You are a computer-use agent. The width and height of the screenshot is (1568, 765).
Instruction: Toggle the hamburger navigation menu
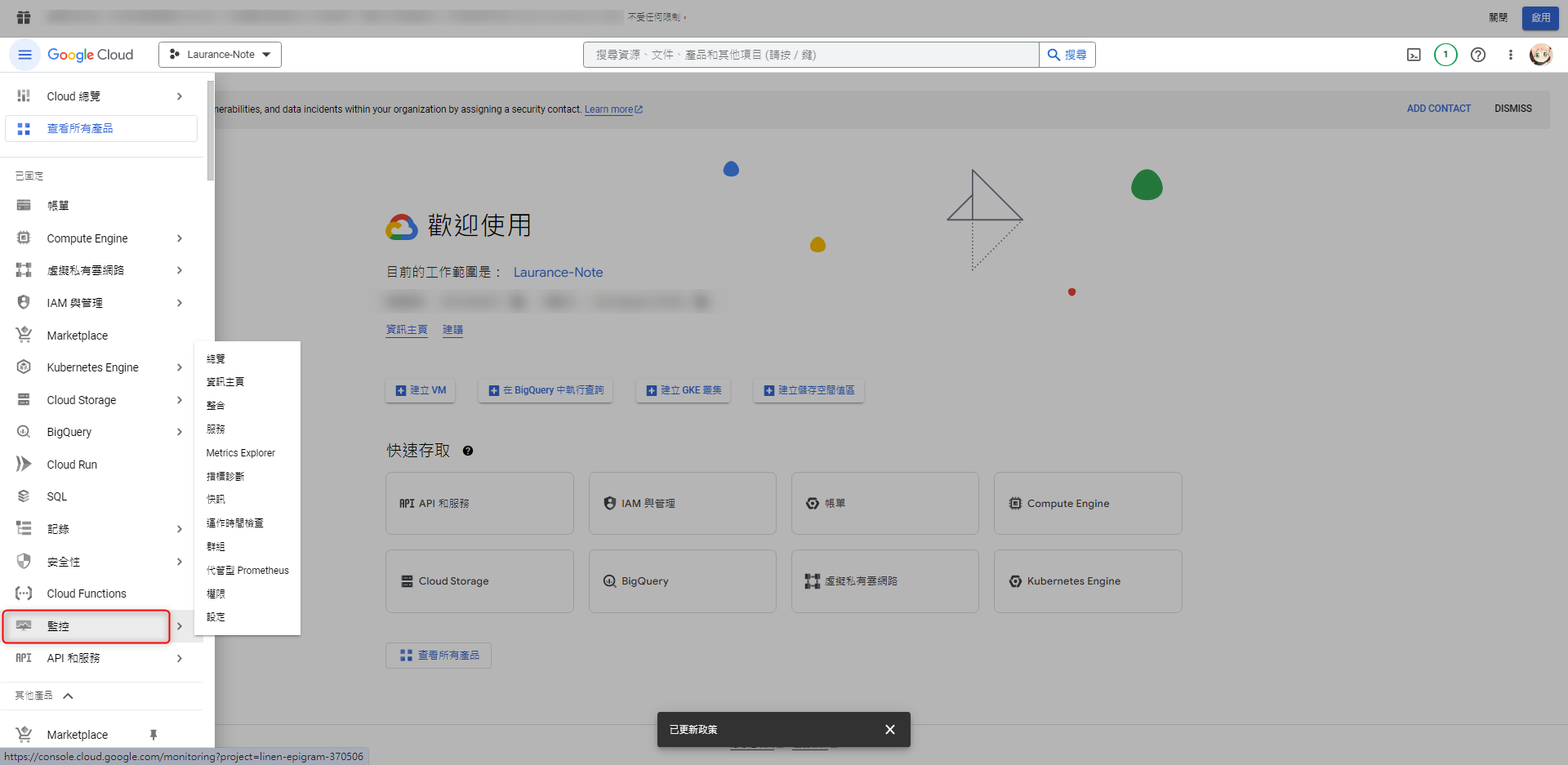point(24,55)
